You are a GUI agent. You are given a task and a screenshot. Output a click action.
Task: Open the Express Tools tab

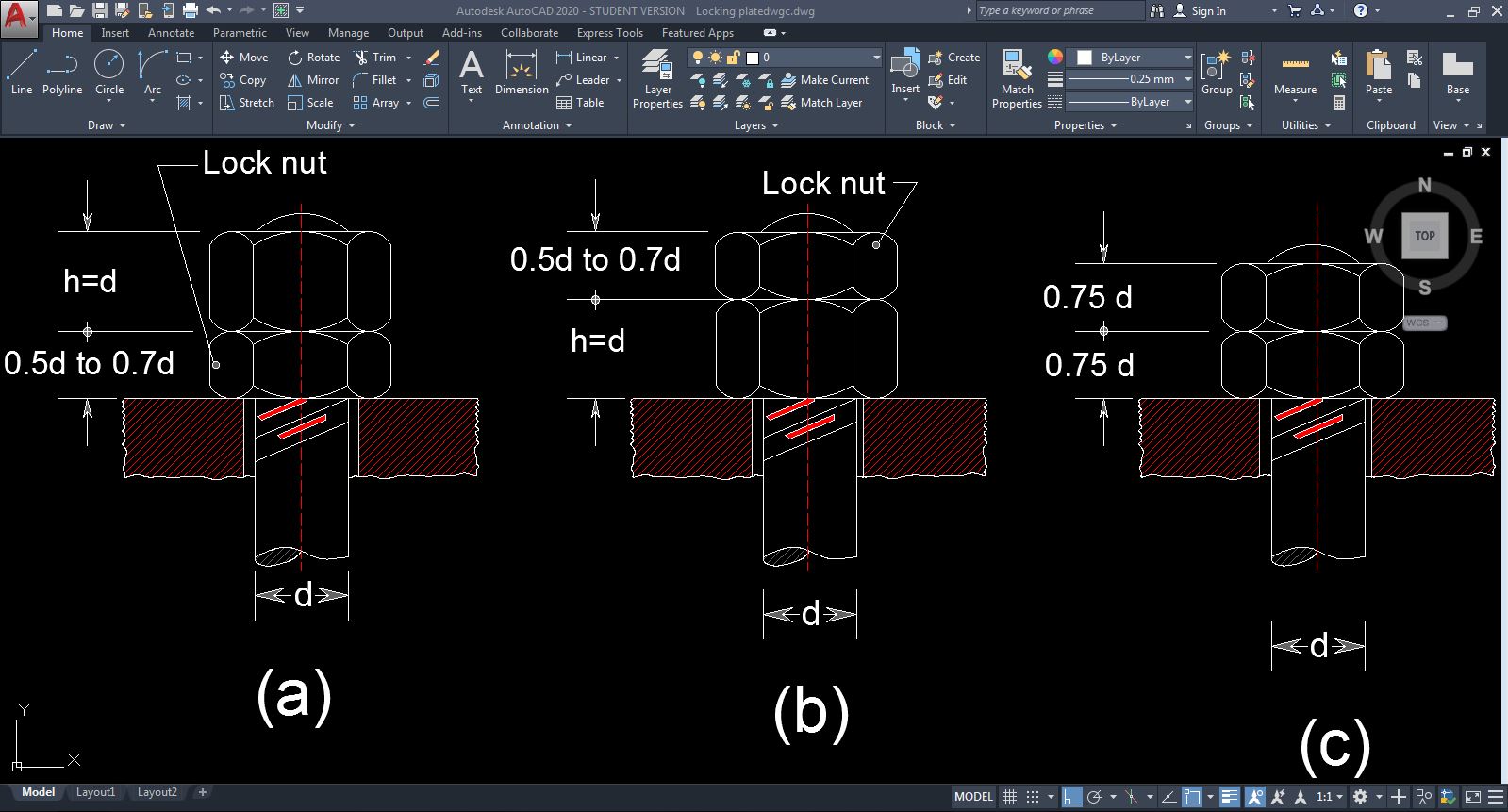click(609, 33)
